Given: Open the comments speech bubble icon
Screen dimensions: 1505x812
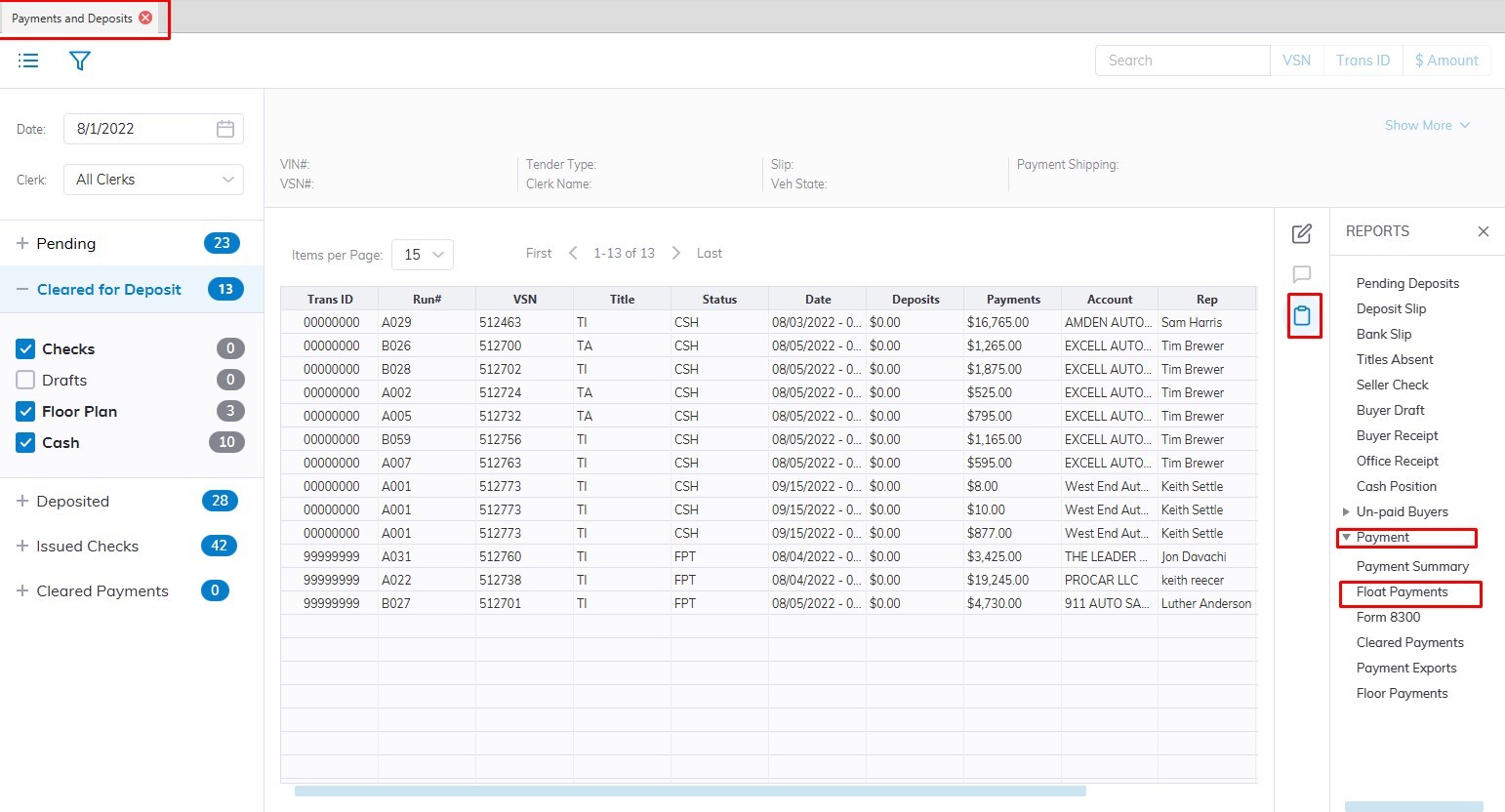Looking at the screenshot, I should (1301, 274).
